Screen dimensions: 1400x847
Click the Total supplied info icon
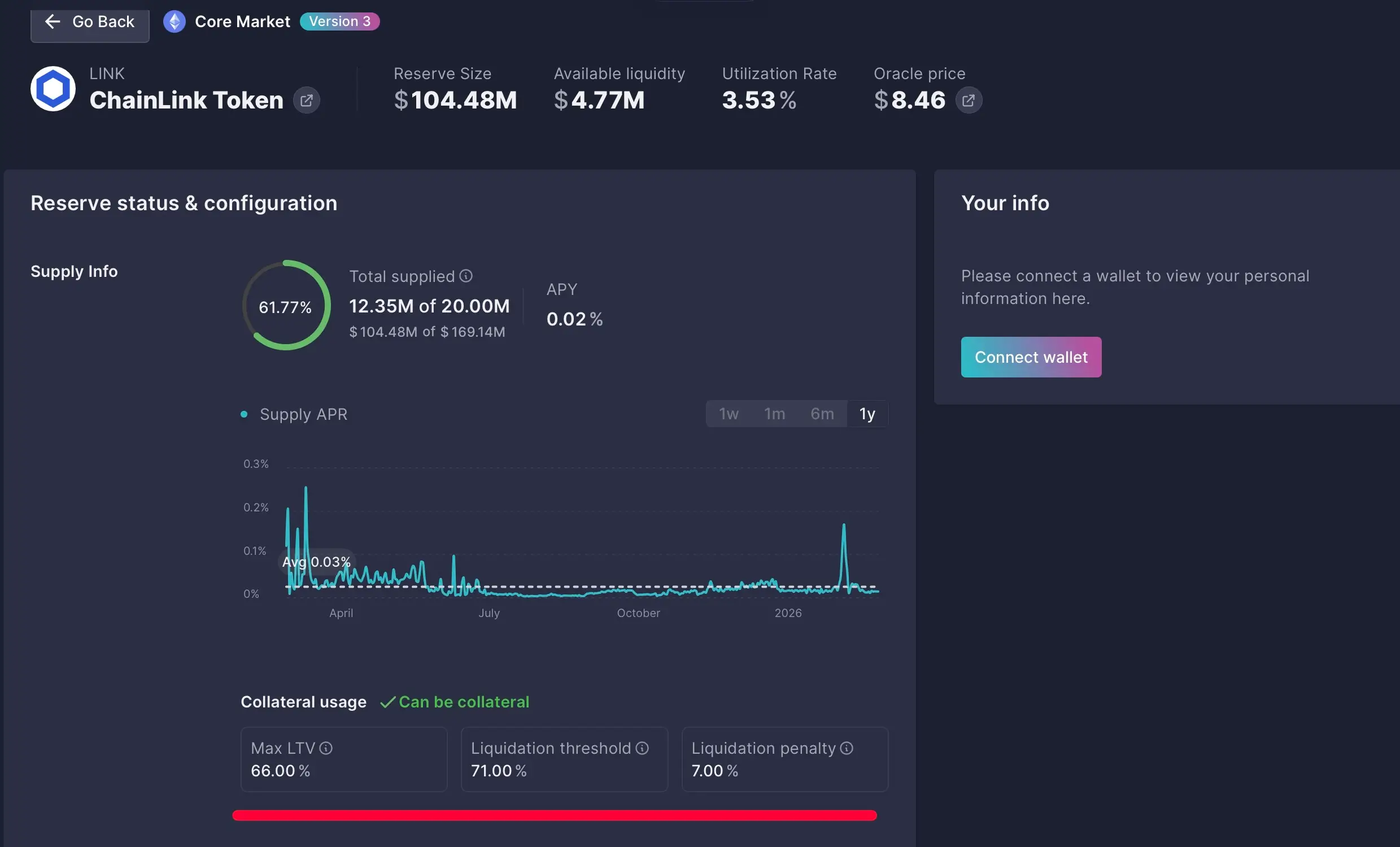coord(466,276)
